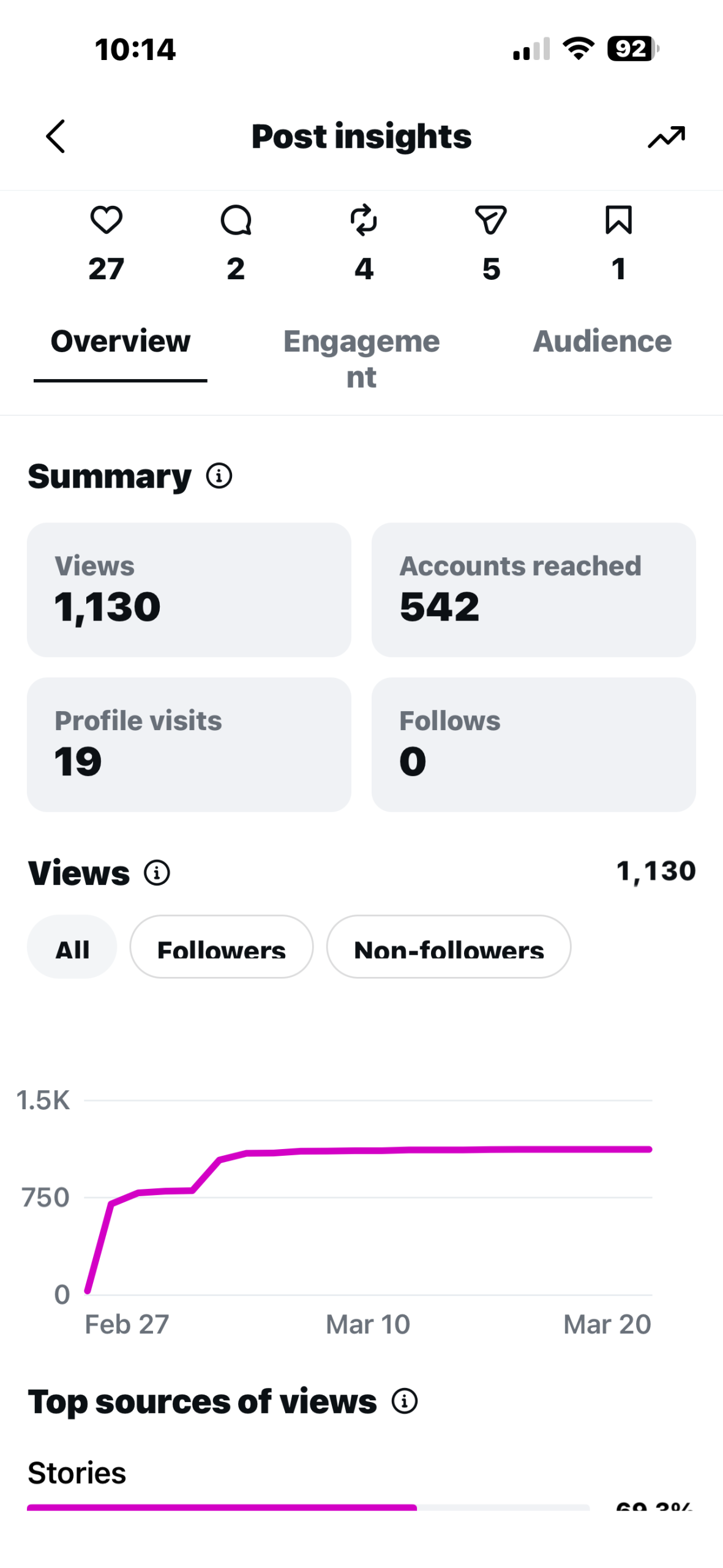This screenshot has height=1568, width=723.
Task: Tap the back arrow icon
Action: coord(56,136)
